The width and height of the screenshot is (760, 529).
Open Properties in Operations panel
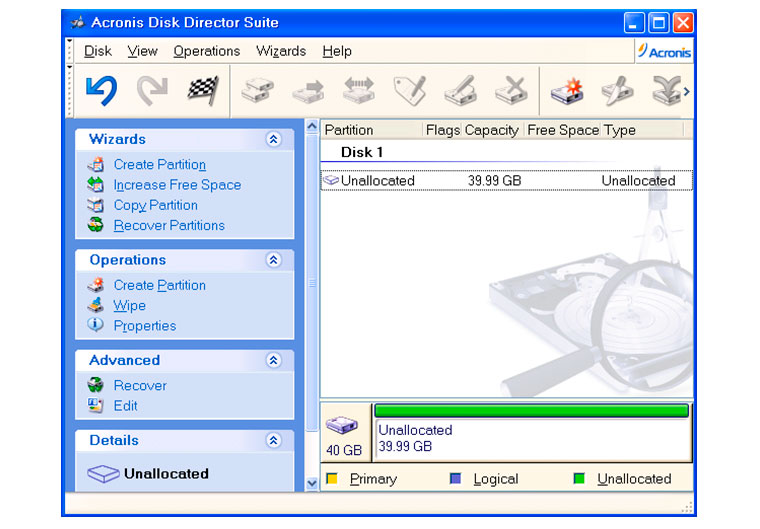144,326
